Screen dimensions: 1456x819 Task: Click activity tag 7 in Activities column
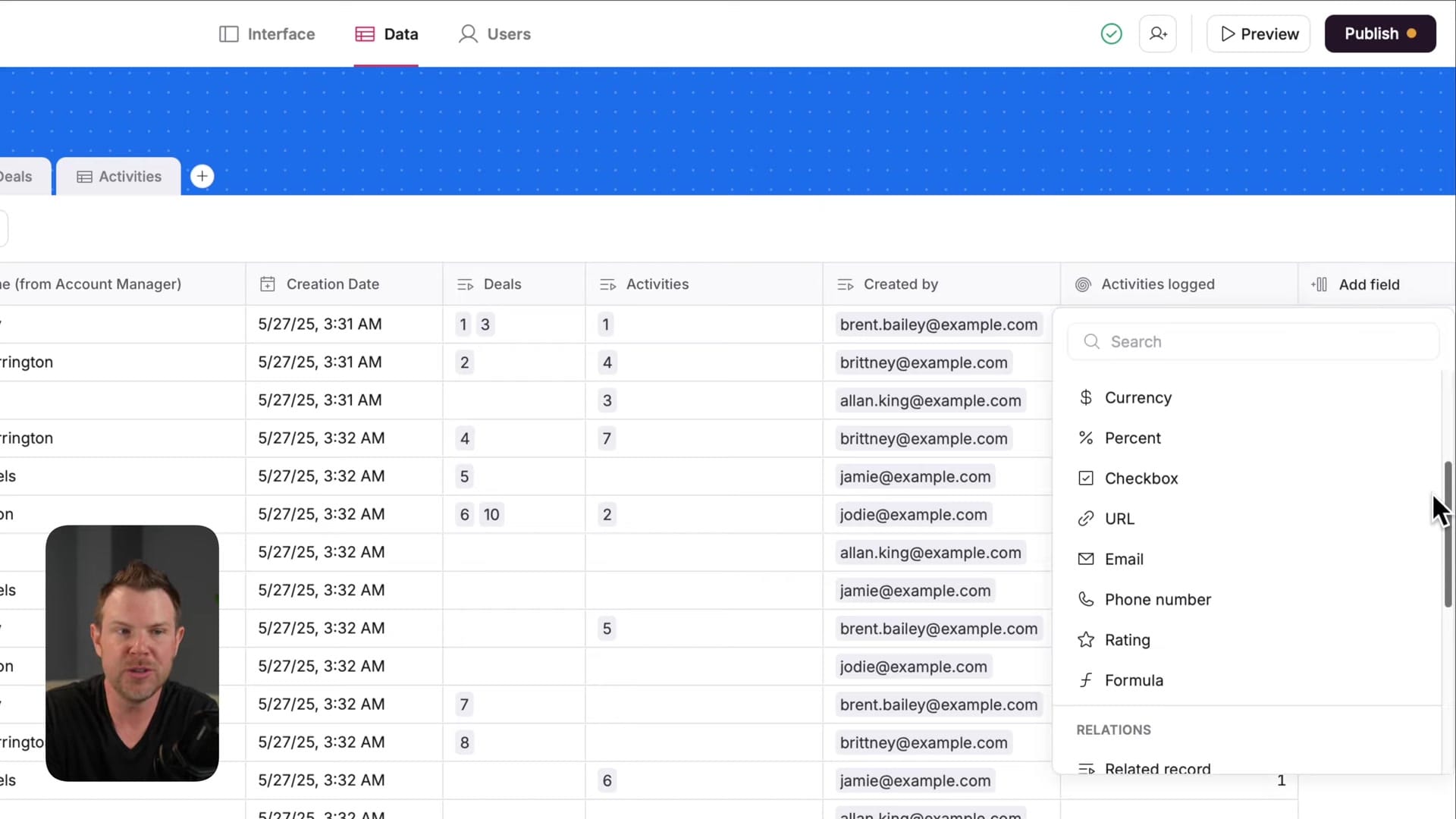click(607, 438)
